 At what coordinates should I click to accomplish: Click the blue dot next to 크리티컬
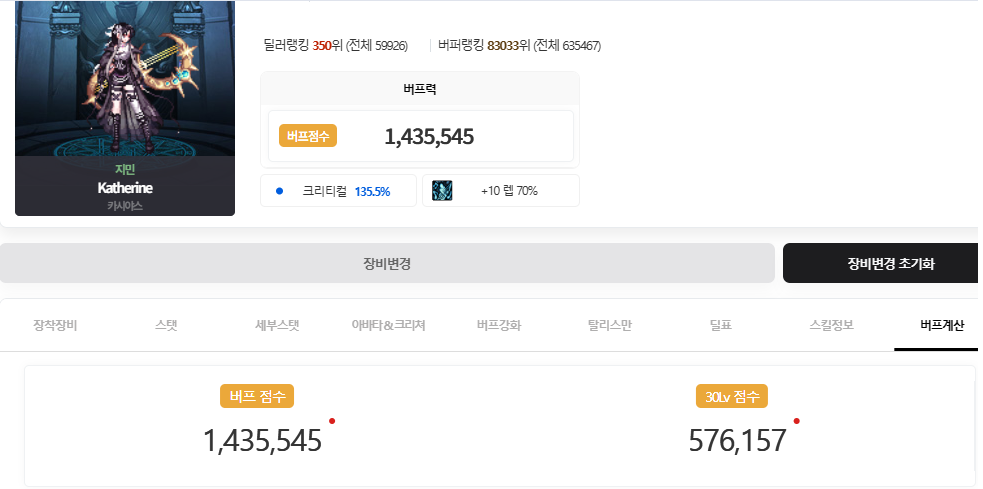(x=280, y=190)
